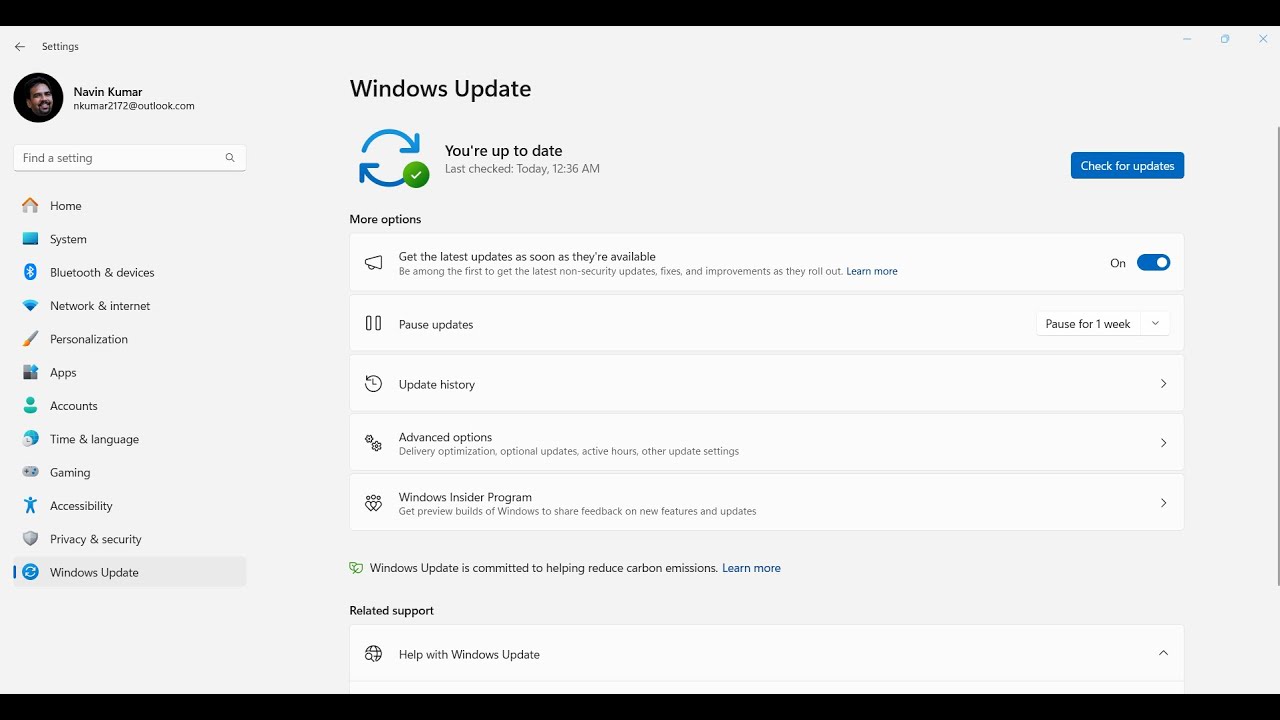Collapse the Help with Windows Update section
This screenshot has height=720, width=1280.
click(x=1163, y=653)
